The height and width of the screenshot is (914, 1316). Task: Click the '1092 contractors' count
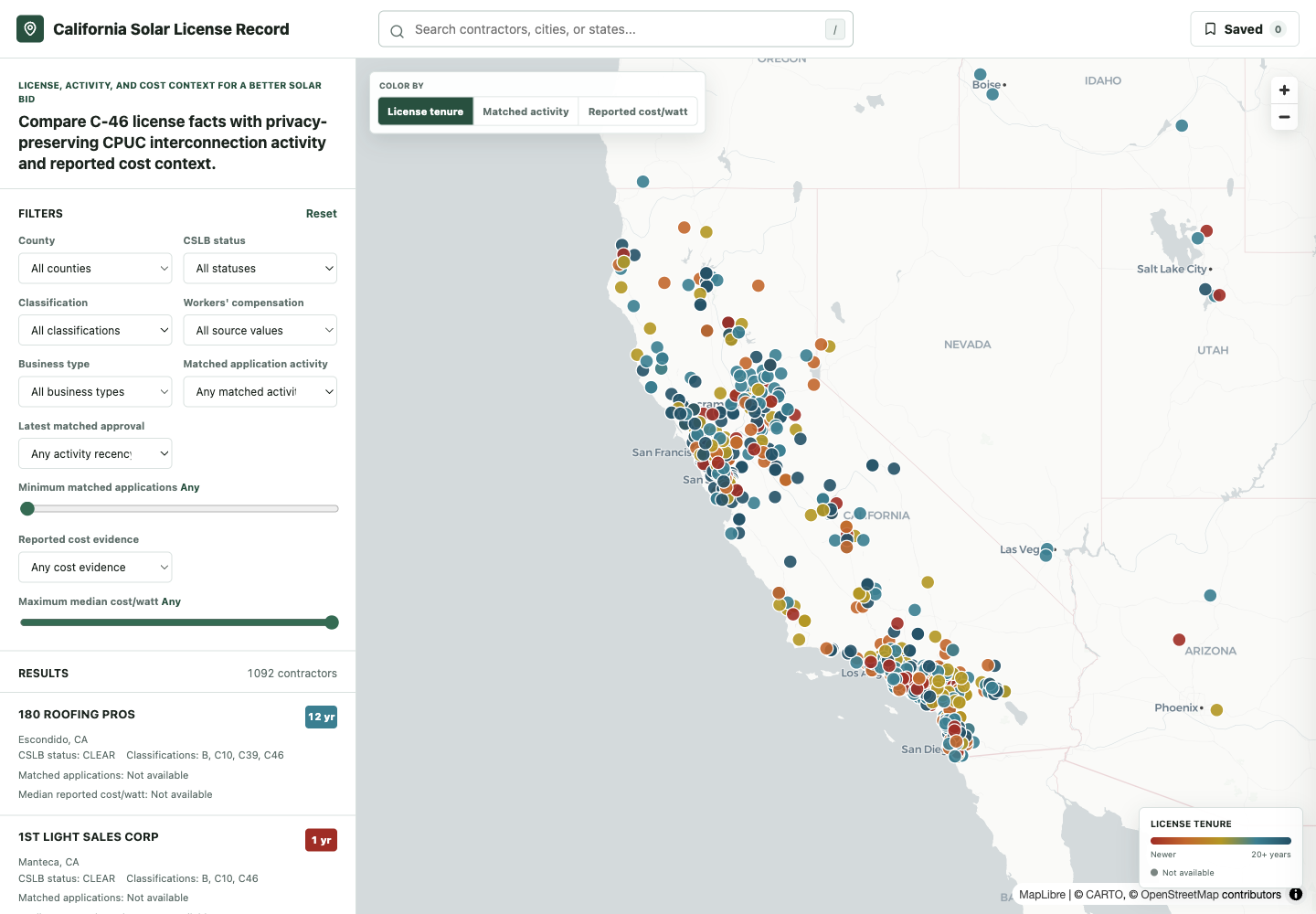point(292,674)
